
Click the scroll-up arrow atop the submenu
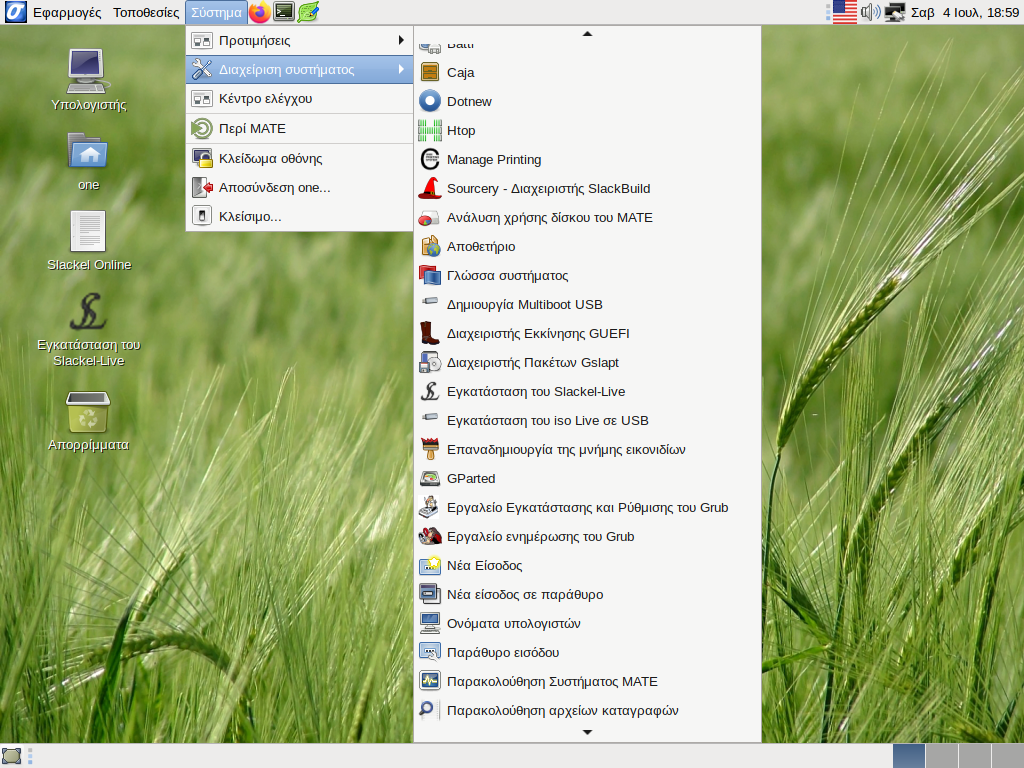[x=587, y=33]
